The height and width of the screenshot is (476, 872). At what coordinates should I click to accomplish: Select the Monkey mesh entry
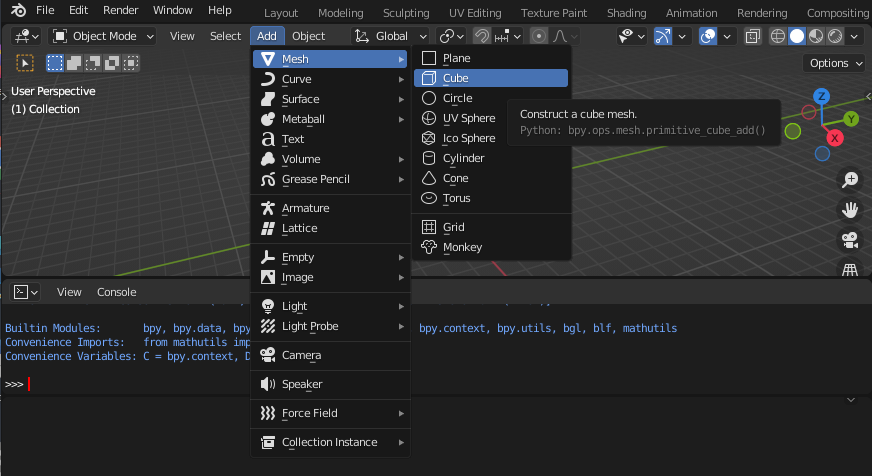click(462, 247)
